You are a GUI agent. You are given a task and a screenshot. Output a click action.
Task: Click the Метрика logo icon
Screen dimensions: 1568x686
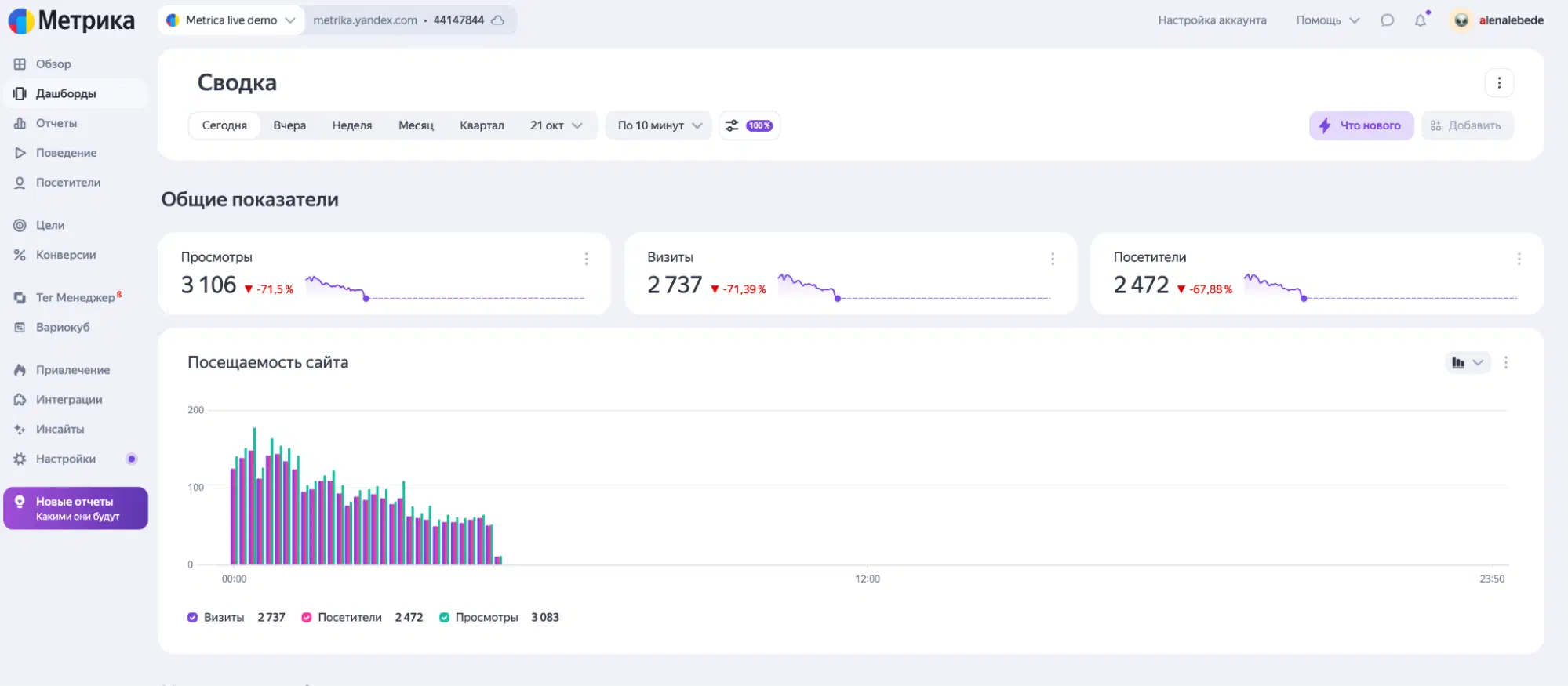(20, 21)
